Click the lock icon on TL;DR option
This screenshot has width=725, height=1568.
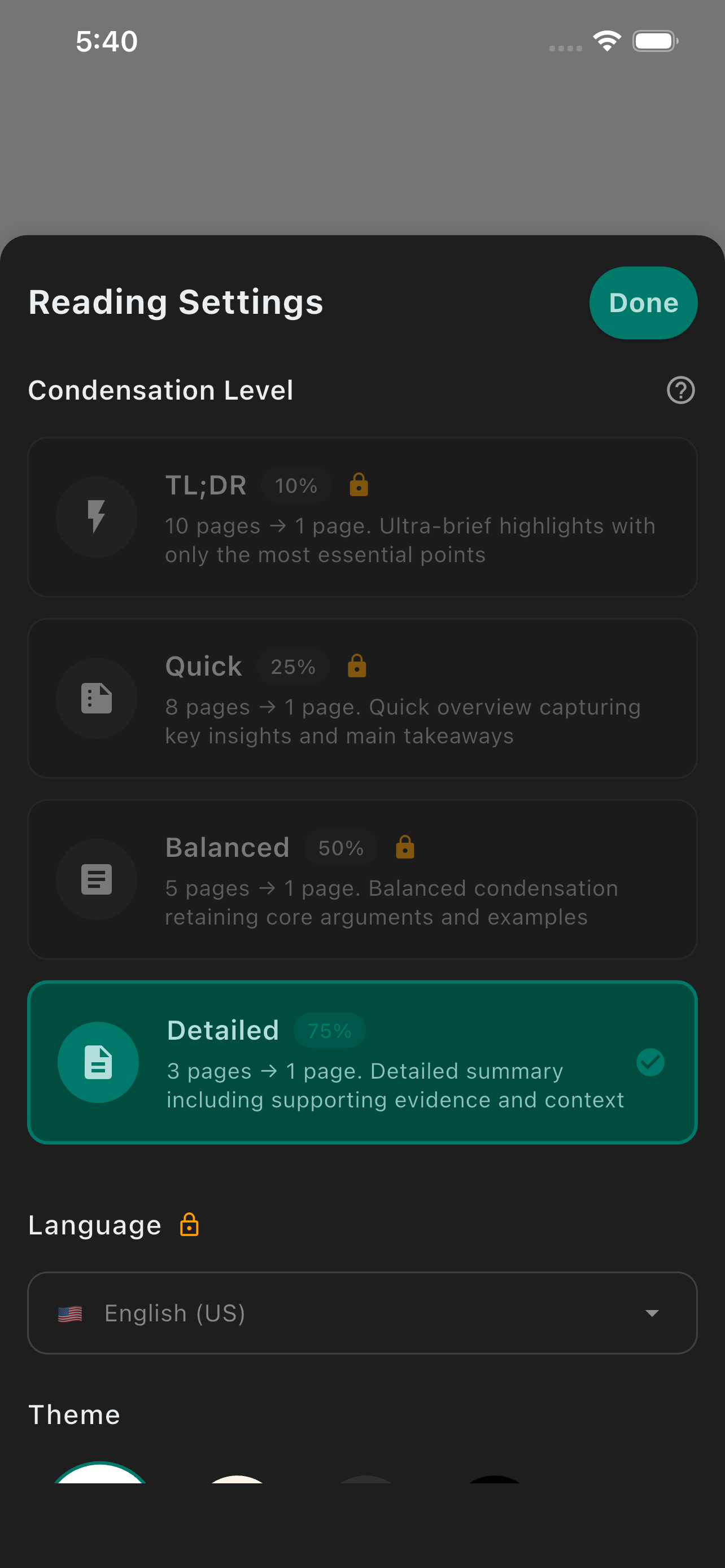359,485
